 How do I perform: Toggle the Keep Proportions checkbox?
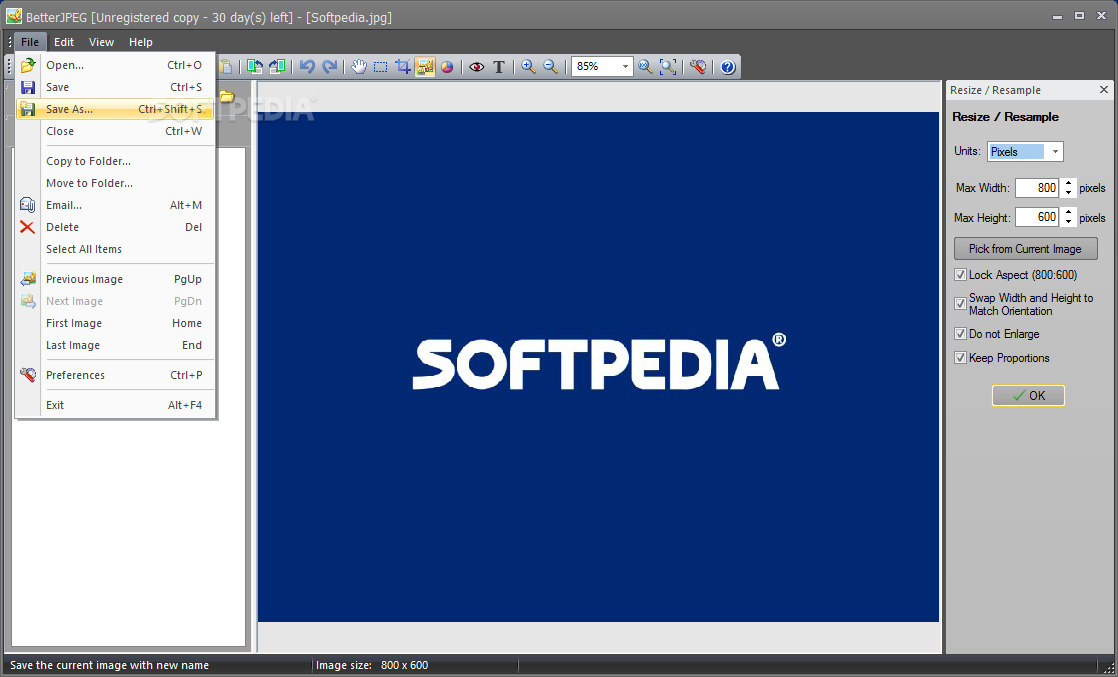(x=960, y=358)
